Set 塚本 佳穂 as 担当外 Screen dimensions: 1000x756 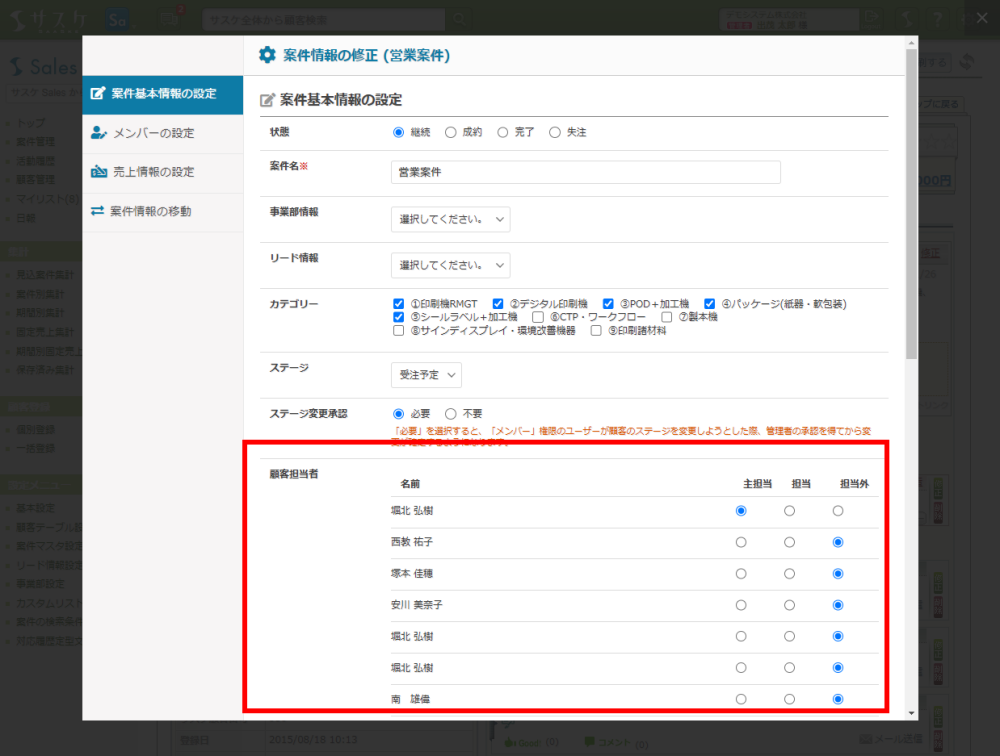838,574
